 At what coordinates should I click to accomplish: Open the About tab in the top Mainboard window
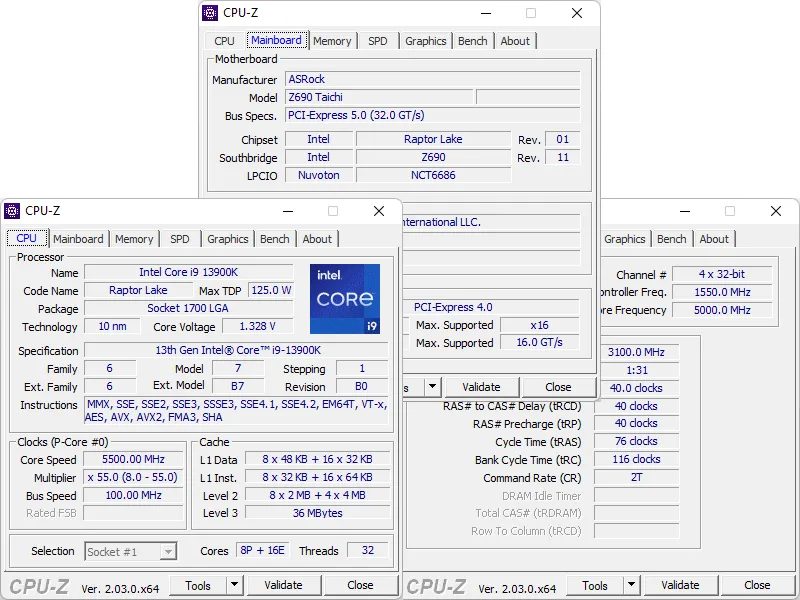point(515,41)
